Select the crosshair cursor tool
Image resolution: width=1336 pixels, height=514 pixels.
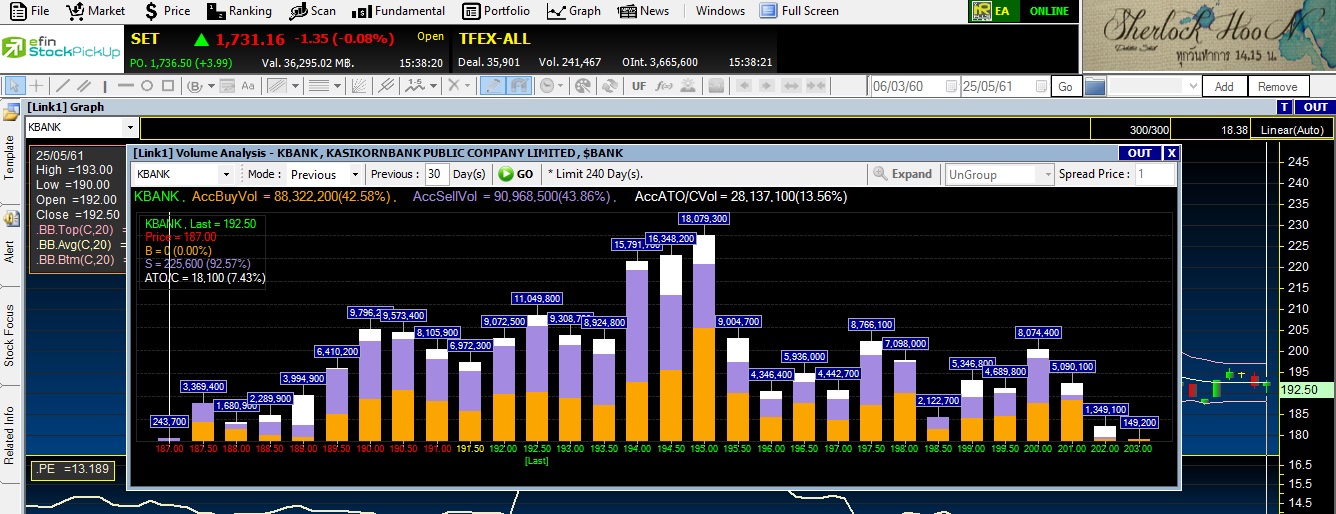pos(36,86)
